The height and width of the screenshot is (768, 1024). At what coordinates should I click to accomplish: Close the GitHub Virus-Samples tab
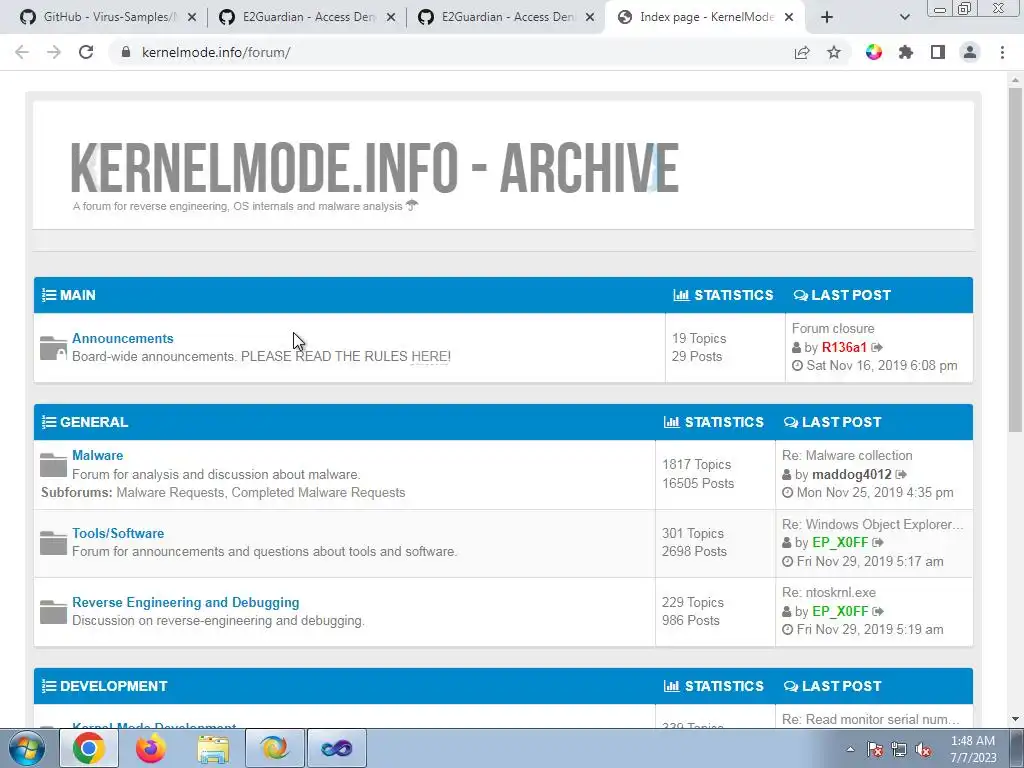tap(192, 18)
